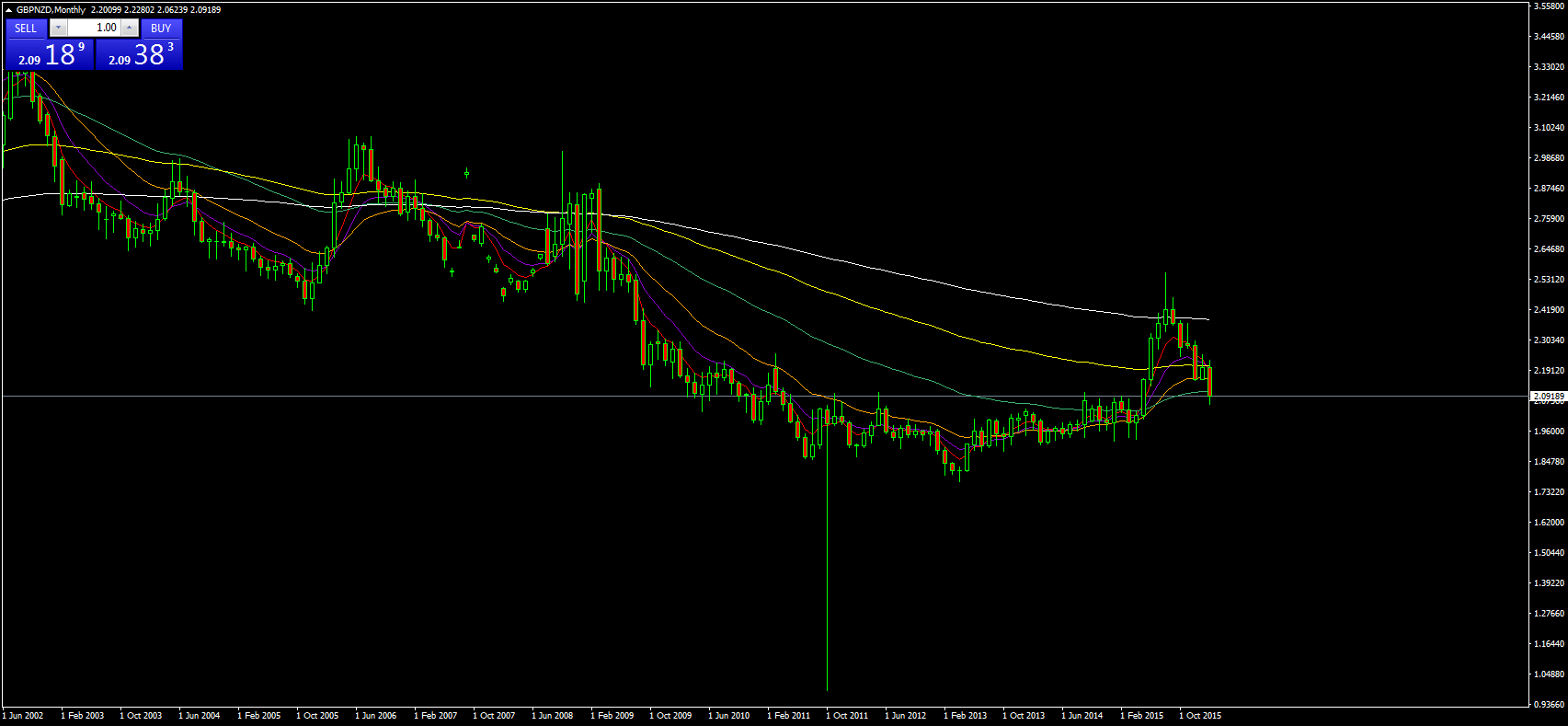The height and width of the screenshot is (726, 1568).
Task: Click the BUY button label
Action: click(161, 29)
